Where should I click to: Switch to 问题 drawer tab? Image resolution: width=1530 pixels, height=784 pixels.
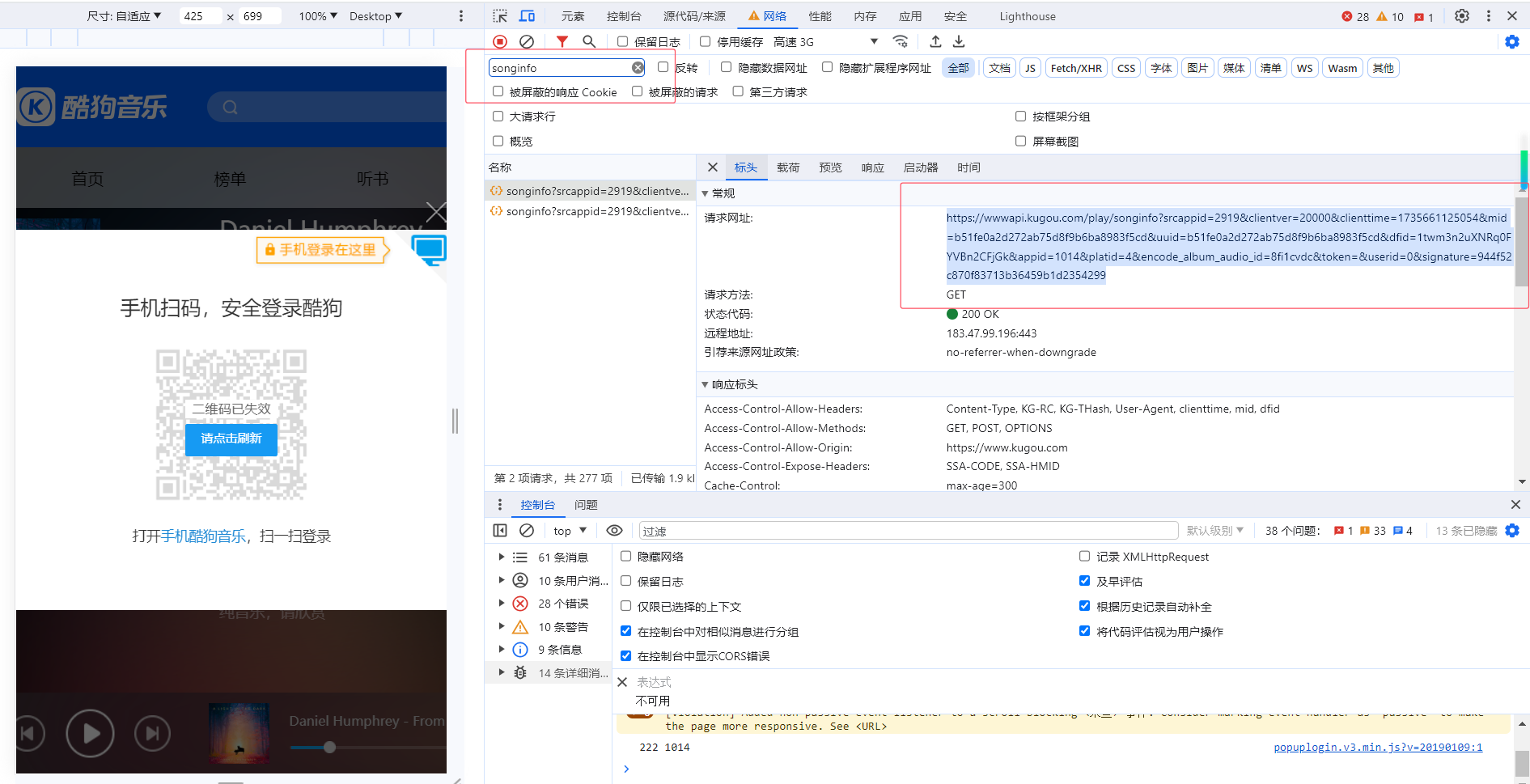point(586,505)
